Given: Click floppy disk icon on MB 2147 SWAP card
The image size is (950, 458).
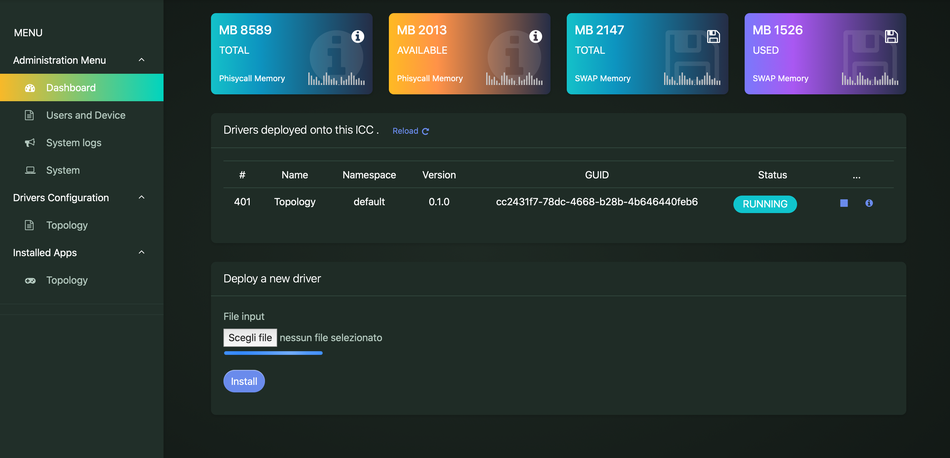Looking at the screenshot, I should pyautogui.click(x=713, y=36).
